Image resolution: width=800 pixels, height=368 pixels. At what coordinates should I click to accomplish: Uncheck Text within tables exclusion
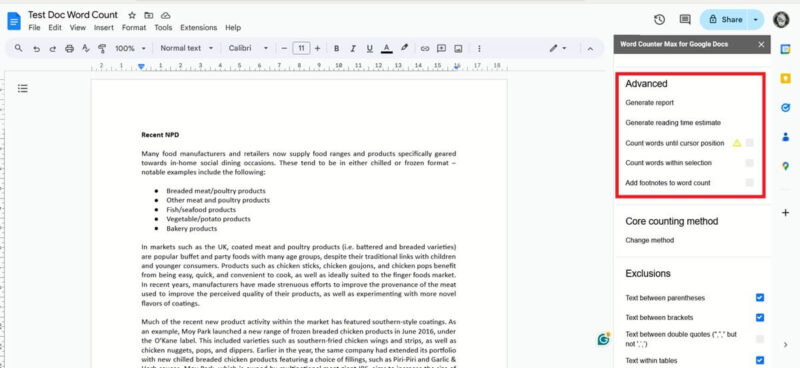click(x=760, y=360)
